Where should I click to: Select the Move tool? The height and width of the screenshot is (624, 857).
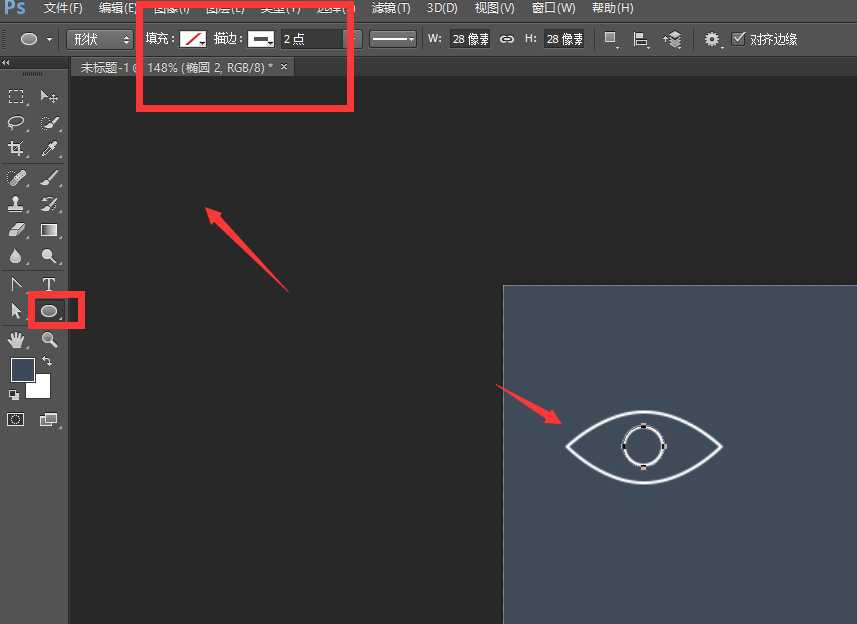[48, 97]
